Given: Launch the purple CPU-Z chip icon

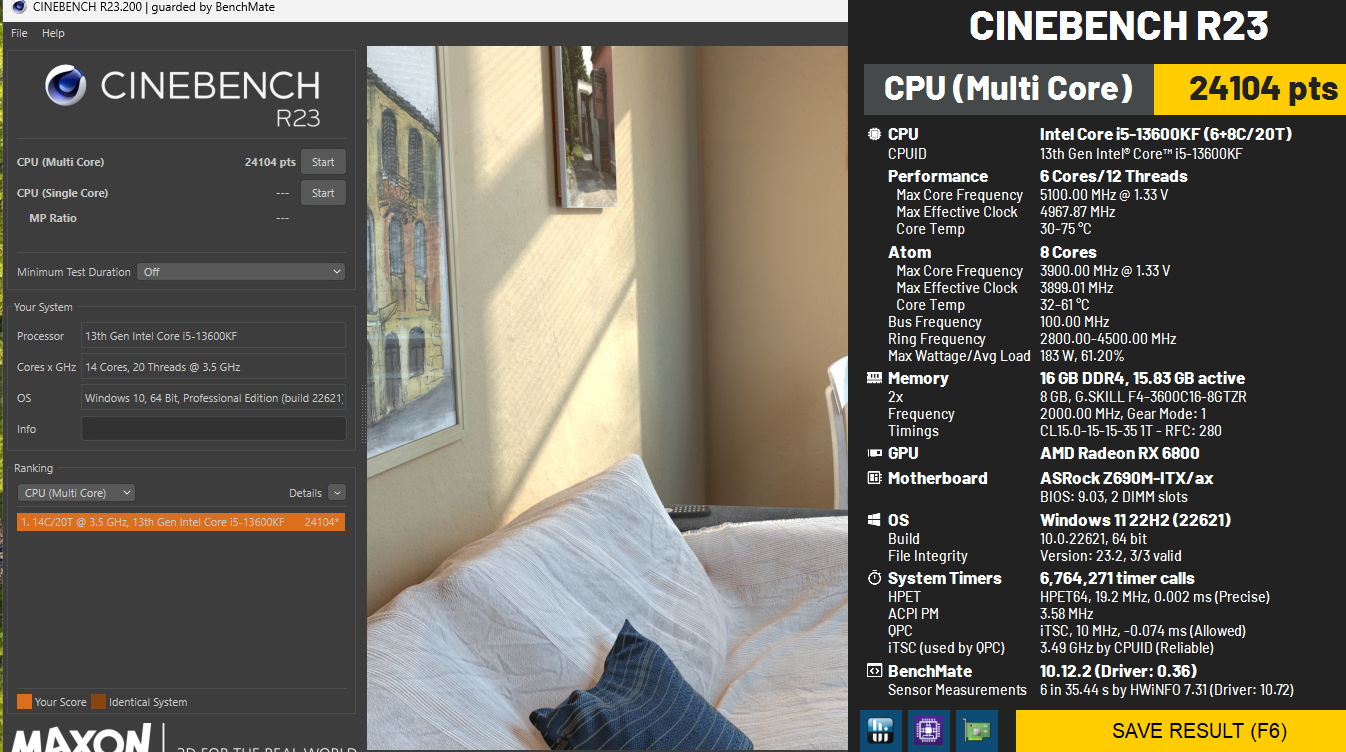Looking at the screenshot, I should [x=929, y=731].
